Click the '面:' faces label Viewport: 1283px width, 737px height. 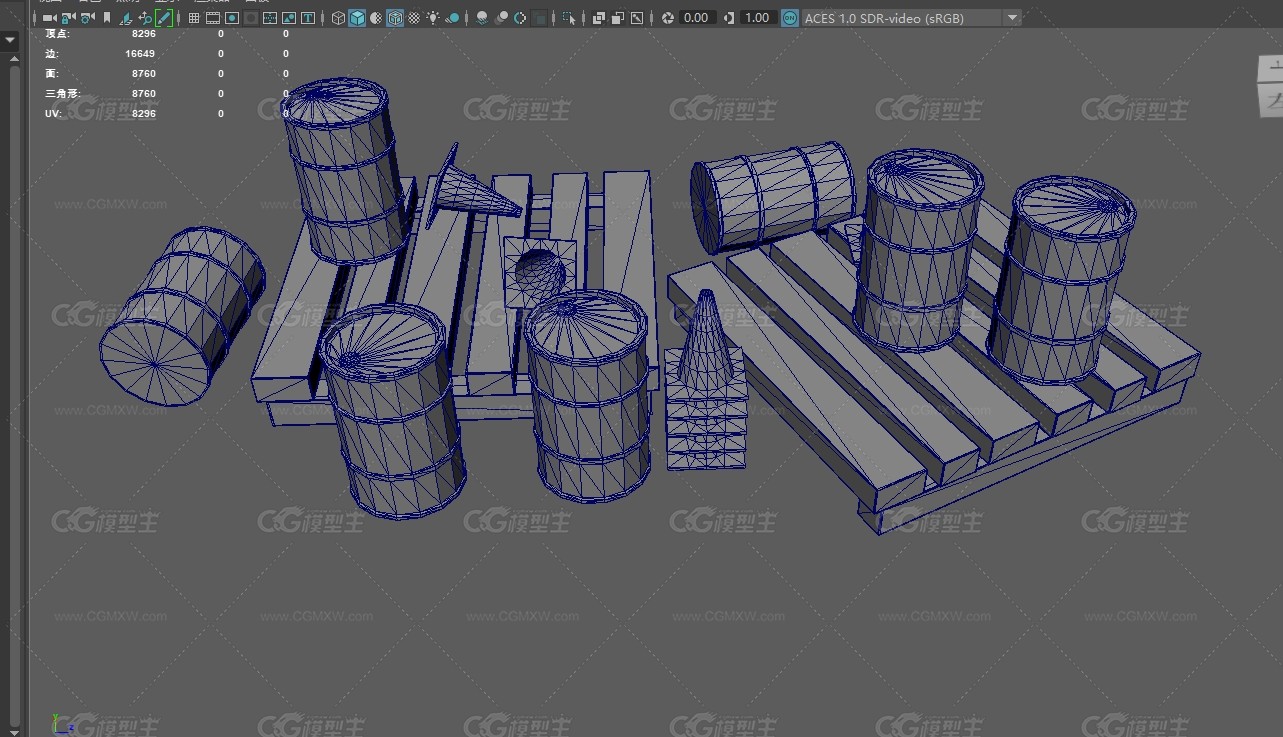[x=52, y=74]
